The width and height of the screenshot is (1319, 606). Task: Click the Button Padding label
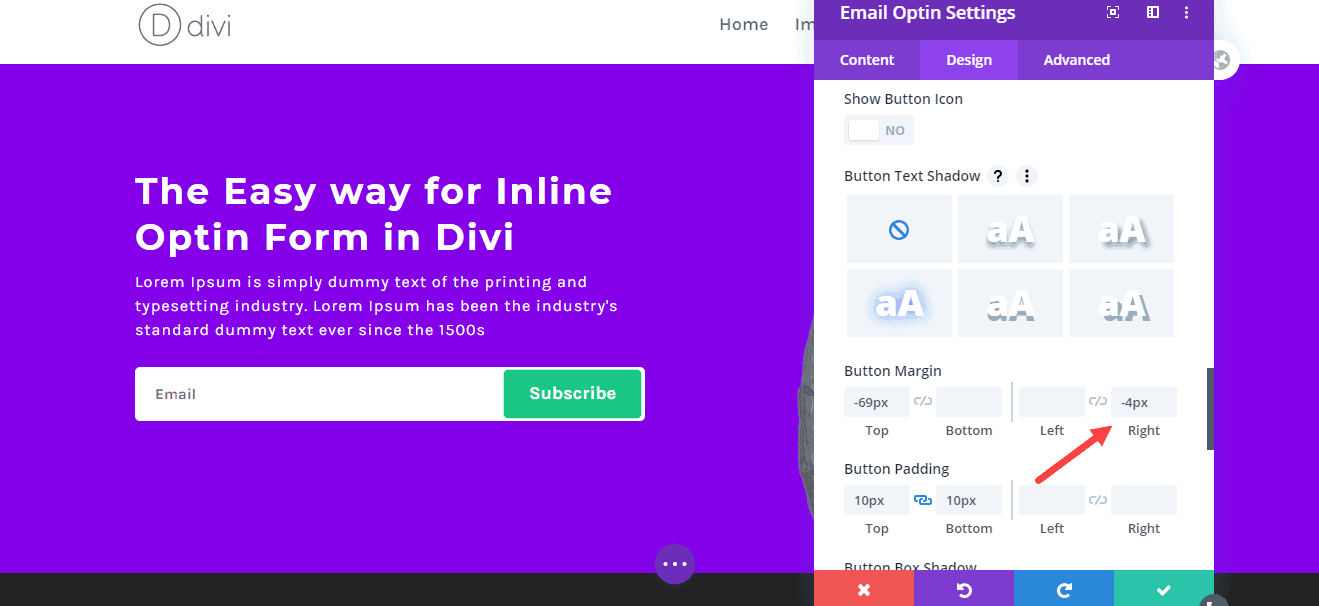click(x=896, y=469)
